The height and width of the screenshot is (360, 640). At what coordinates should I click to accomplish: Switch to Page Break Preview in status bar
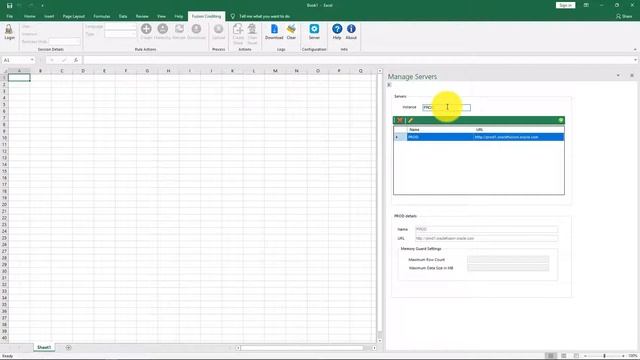[576, 356]
